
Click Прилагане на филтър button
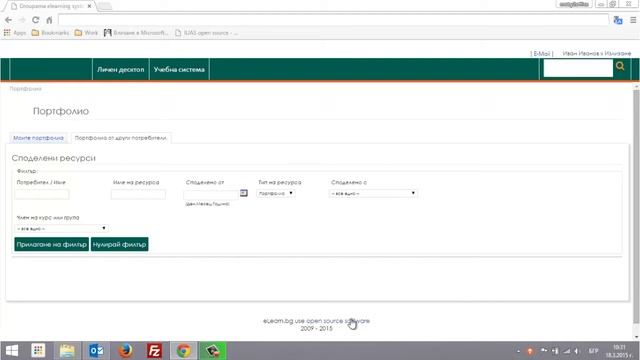(x=51, y=244)
